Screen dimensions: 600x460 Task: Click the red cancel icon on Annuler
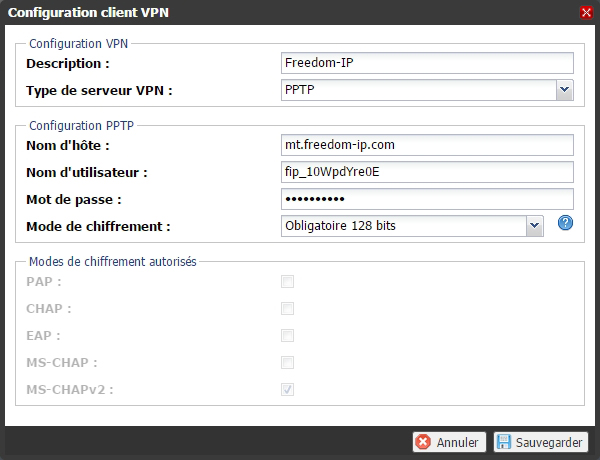pyautogui.click(x=424, y=441)
